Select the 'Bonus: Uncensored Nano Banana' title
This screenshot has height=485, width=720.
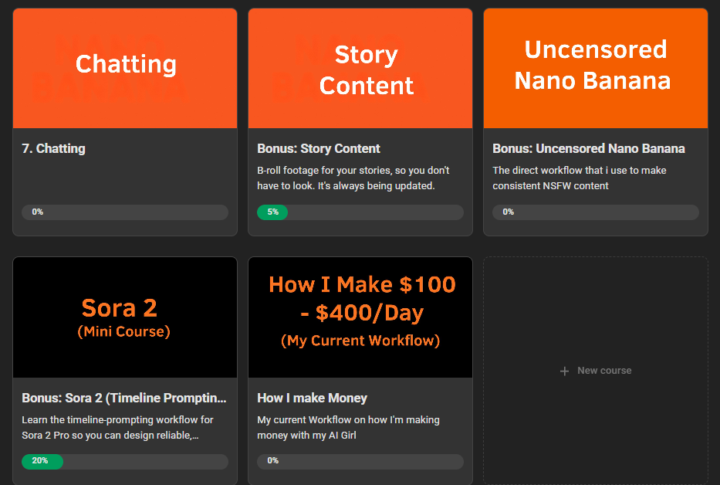(588, 149)
